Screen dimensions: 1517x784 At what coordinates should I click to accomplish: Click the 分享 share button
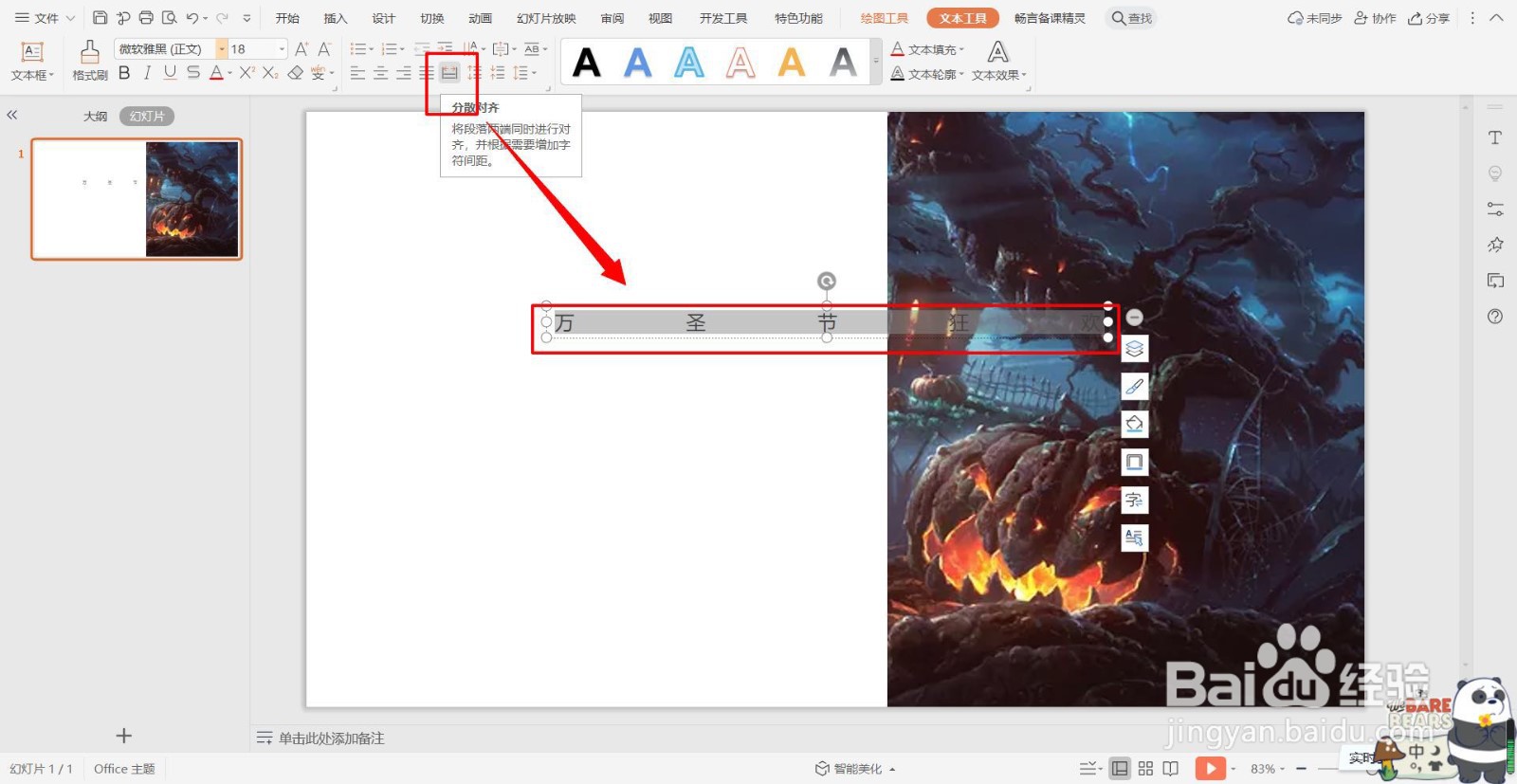tap(1429, 18)
